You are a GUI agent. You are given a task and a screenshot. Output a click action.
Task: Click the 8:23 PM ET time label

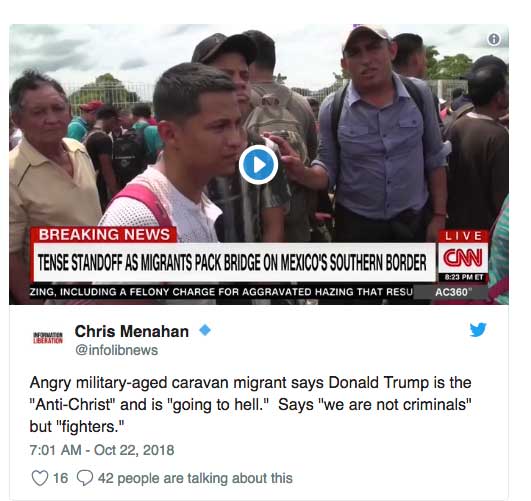coord(463,277)
